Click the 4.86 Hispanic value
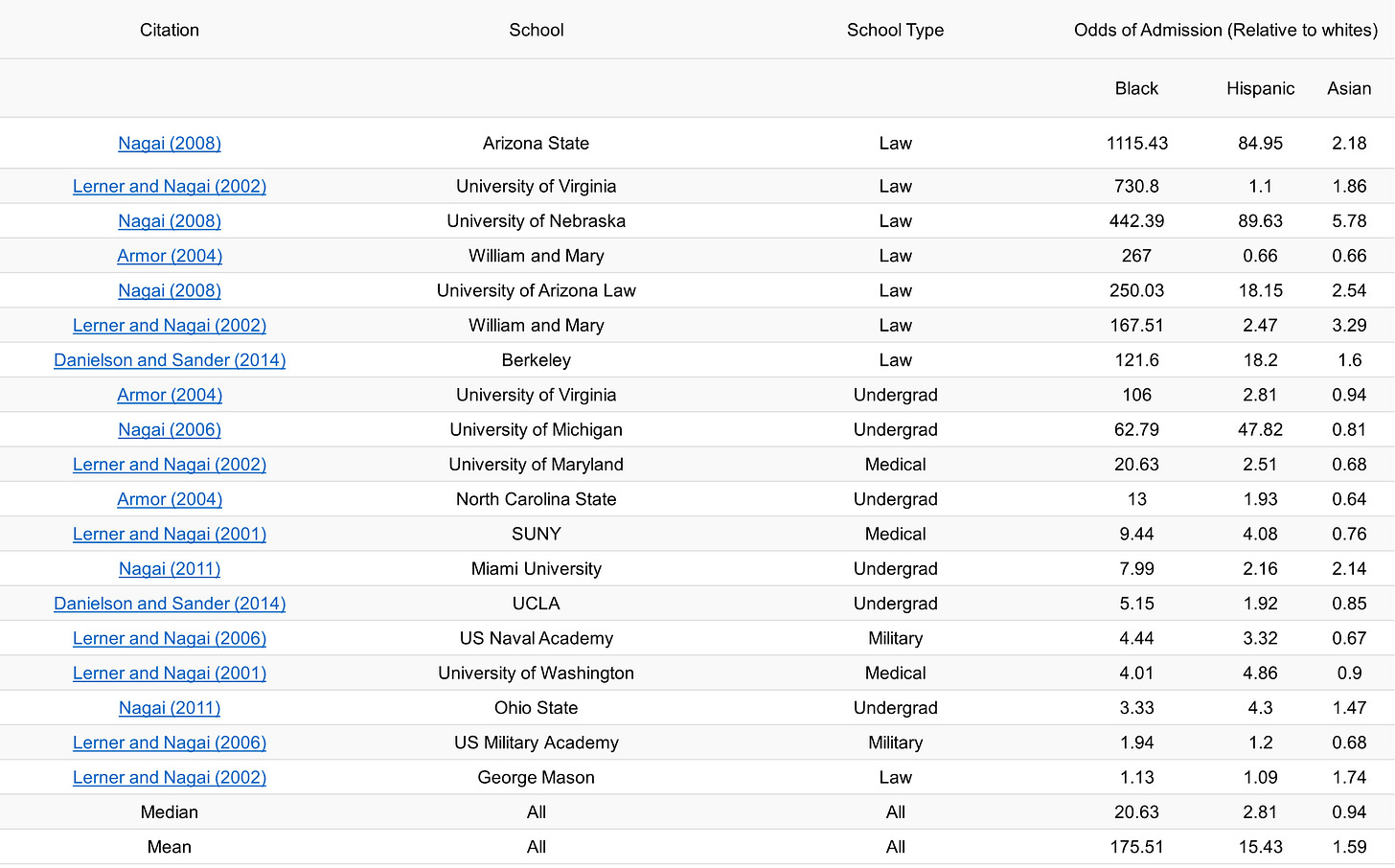This screenshot has height=868, width=1395. tap(1260, 673)
